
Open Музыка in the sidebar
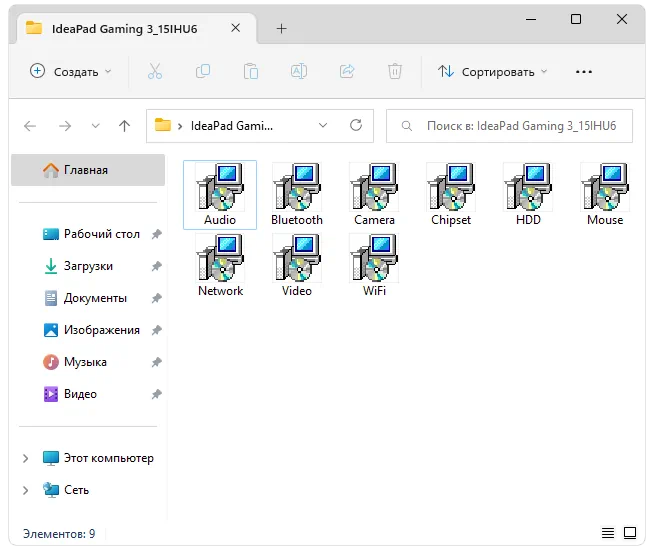tap(75, 362)
